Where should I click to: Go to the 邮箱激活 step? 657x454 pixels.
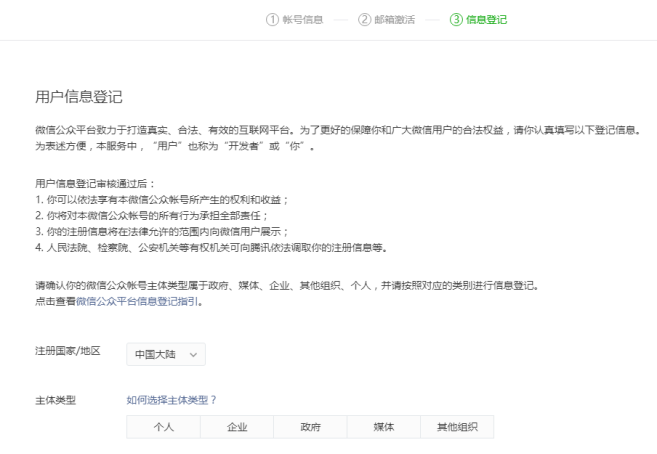tap(394, 20)
